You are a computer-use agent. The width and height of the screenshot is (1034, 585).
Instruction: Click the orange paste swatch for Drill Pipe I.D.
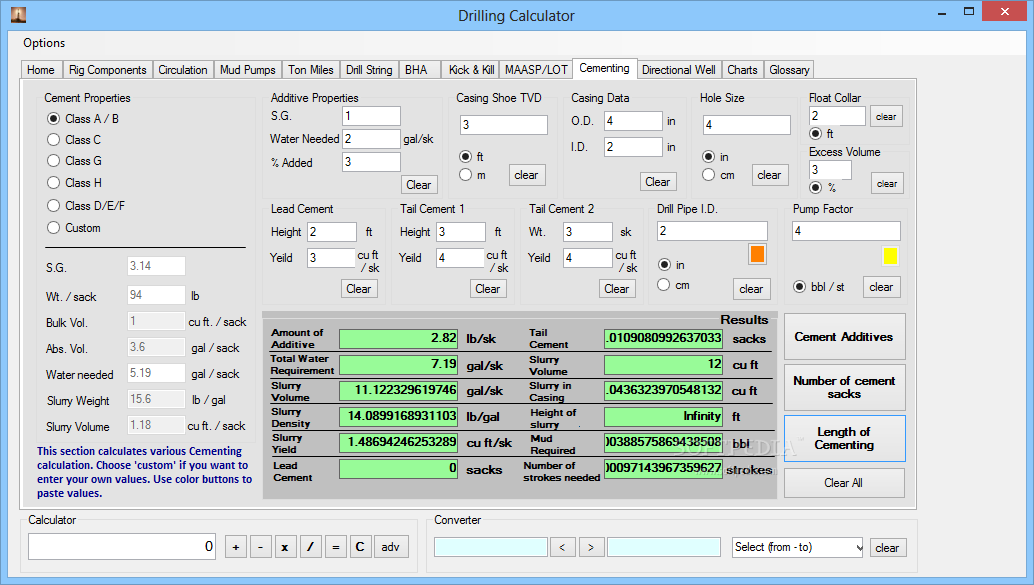pos(757,255)
